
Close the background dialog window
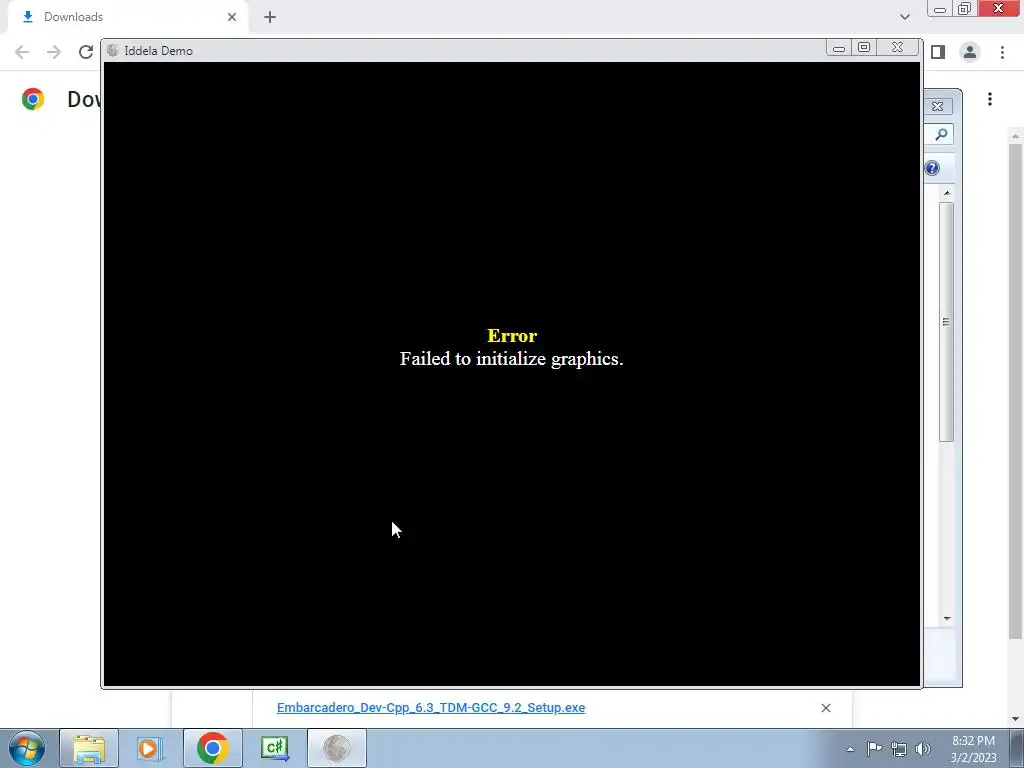[x=938, y=106]
